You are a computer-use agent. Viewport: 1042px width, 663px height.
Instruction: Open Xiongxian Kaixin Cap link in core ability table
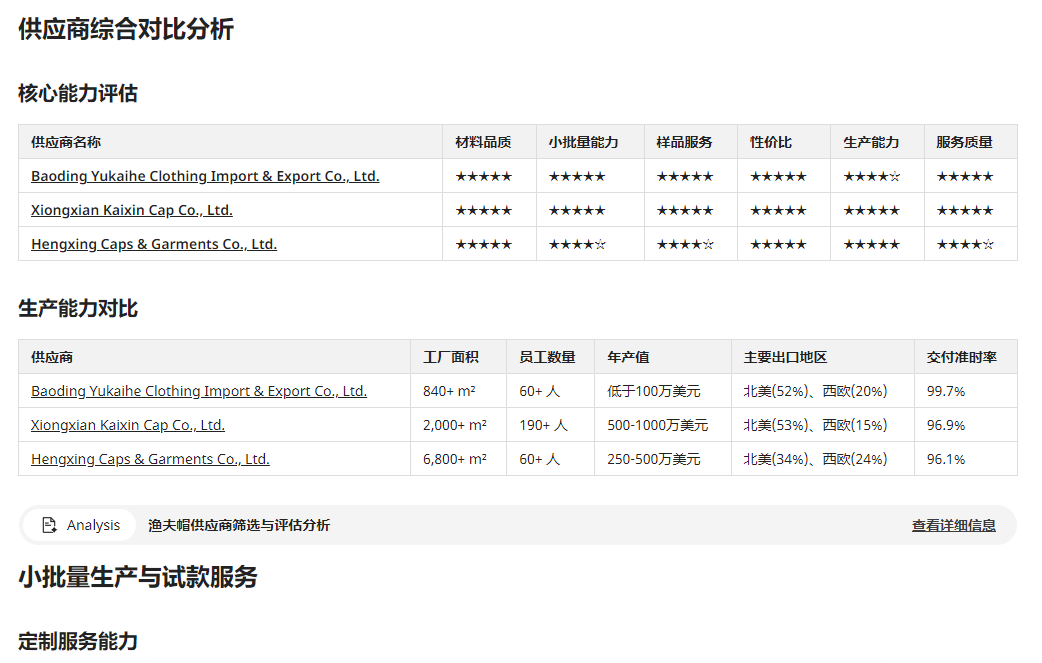click(x=132, y=210)
